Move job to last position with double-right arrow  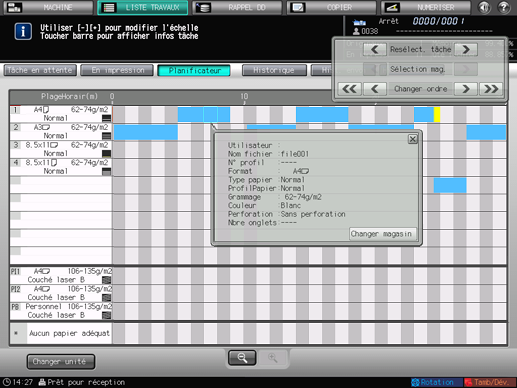[x=491, y=89]
